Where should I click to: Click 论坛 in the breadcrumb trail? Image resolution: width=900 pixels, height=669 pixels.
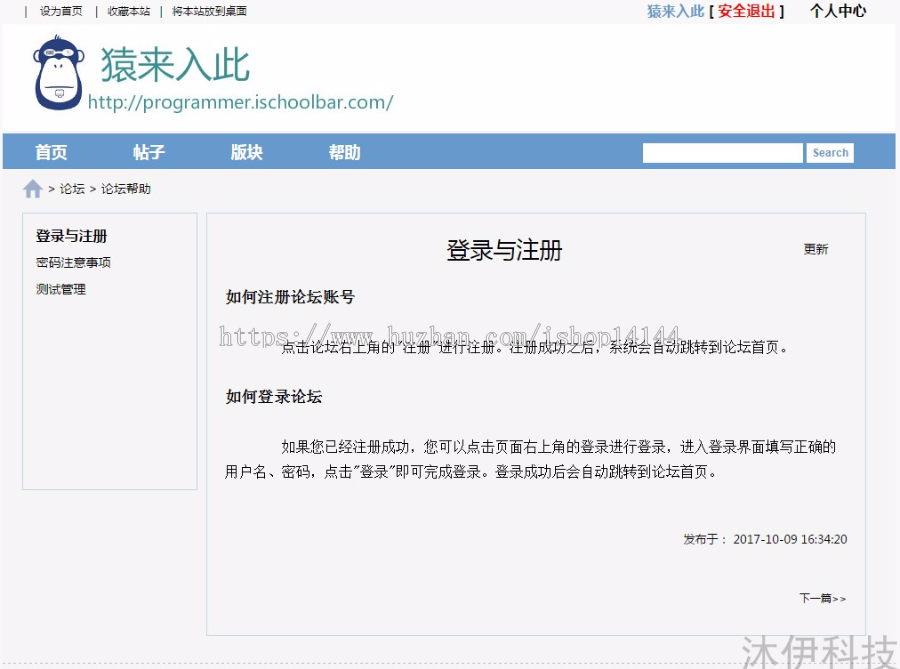(x=70, y=188)
